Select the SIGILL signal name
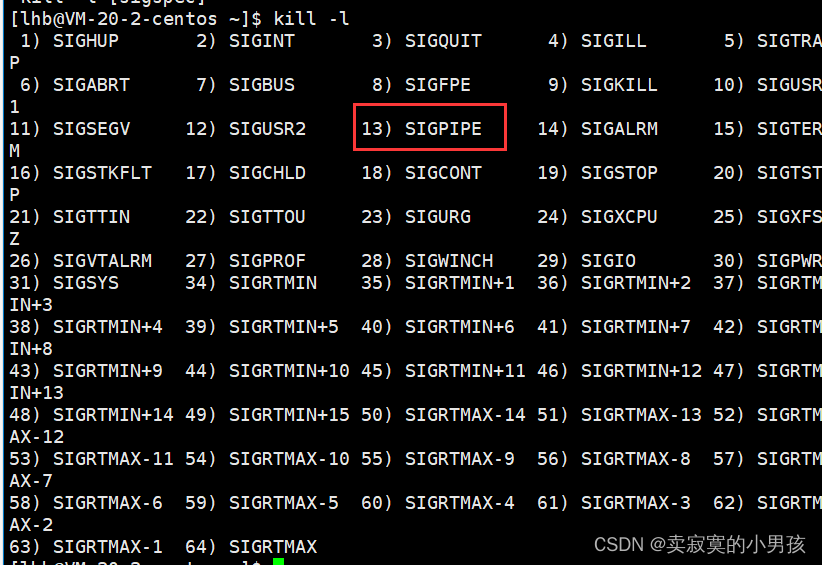Image resolution: width=822 pixels, height=565 pixels. (x=614, y=41)
